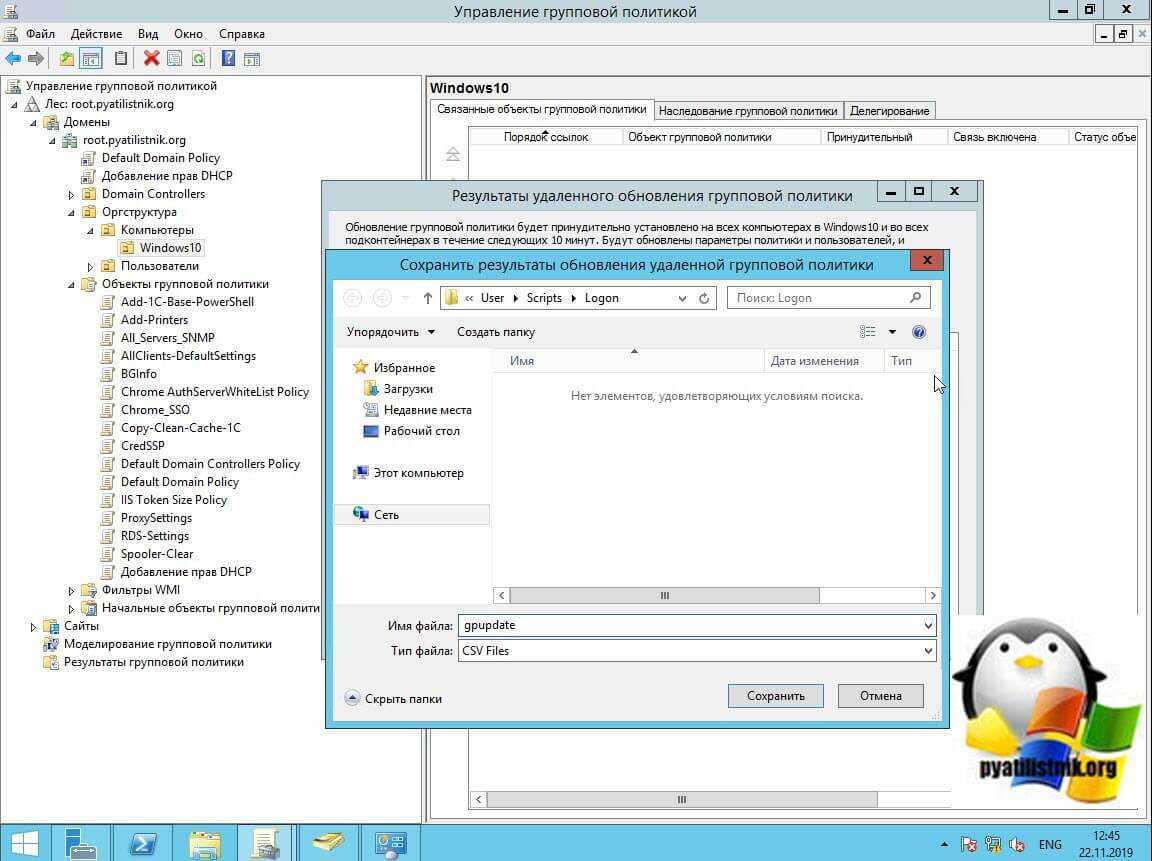Select Этот компьютер in the navigation pane
The height and width of the screenshot is (861, 1152).
point(418,473)
